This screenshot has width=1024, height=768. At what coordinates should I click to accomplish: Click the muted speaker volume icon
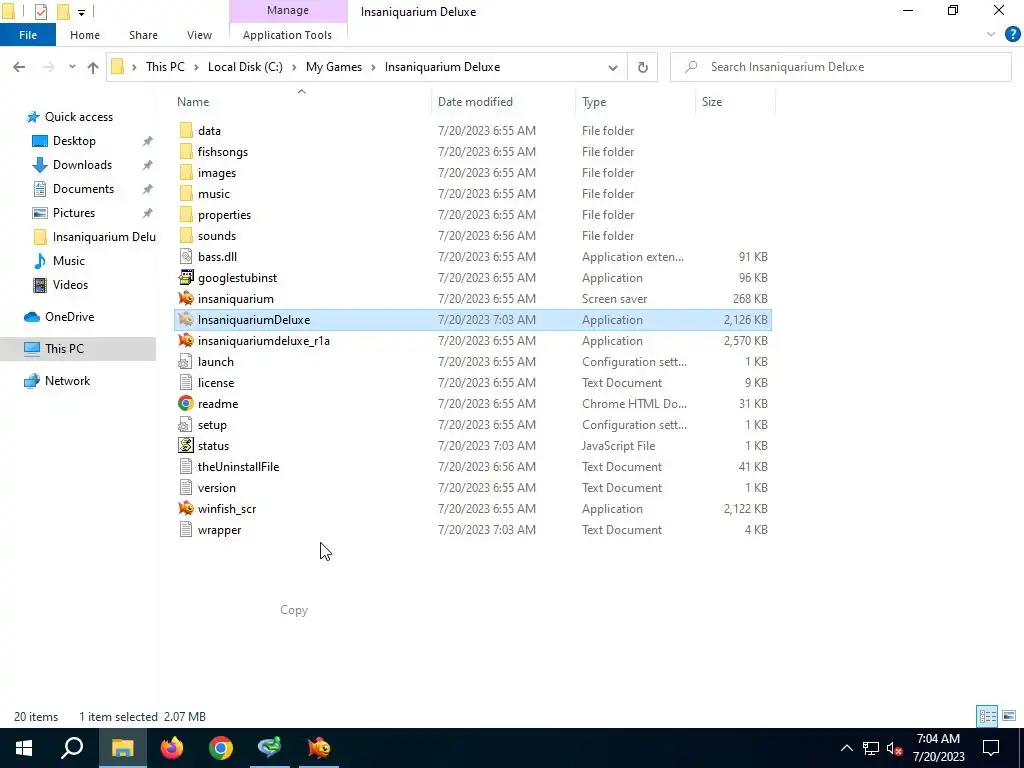tap(895, 748)
